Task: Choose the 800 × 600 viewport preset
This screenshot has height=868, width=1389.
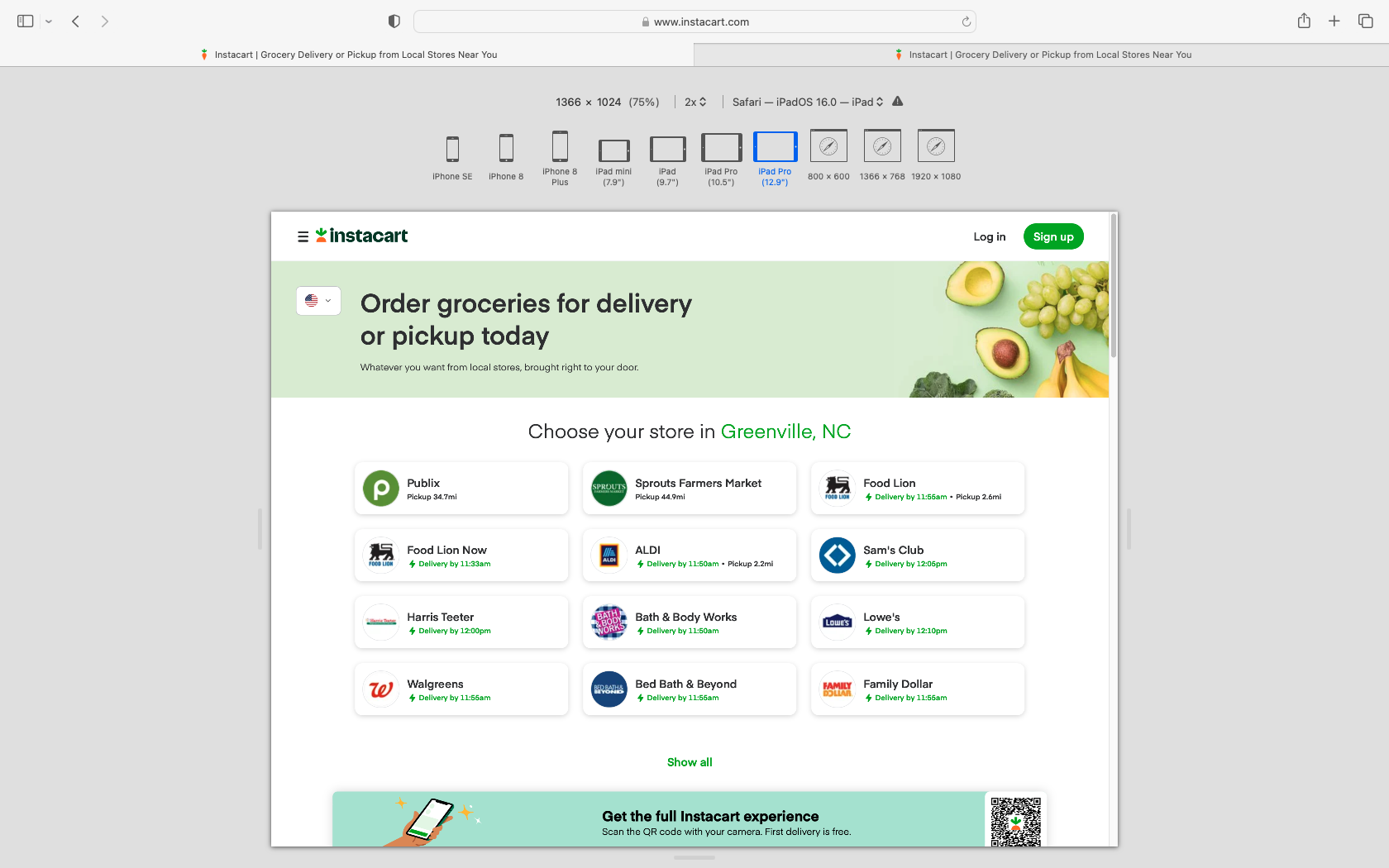Action: (x=828, y=155)
